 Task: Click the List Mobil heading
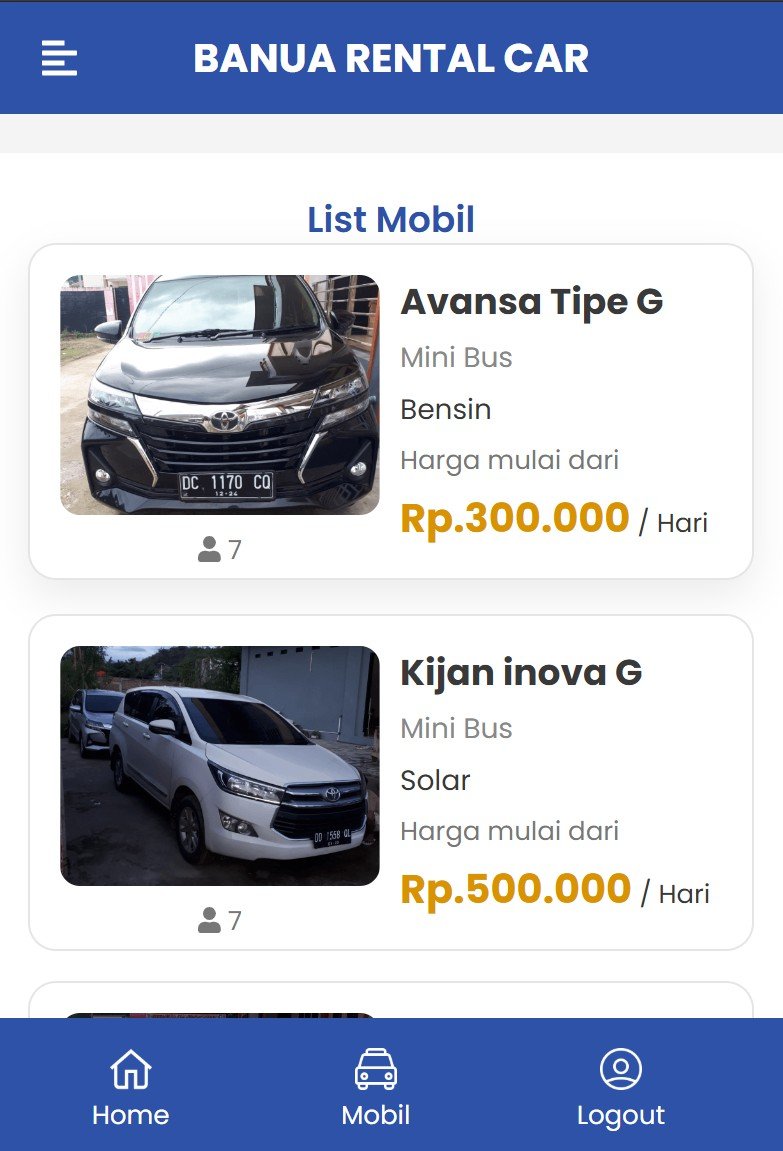tap(391, 219)
